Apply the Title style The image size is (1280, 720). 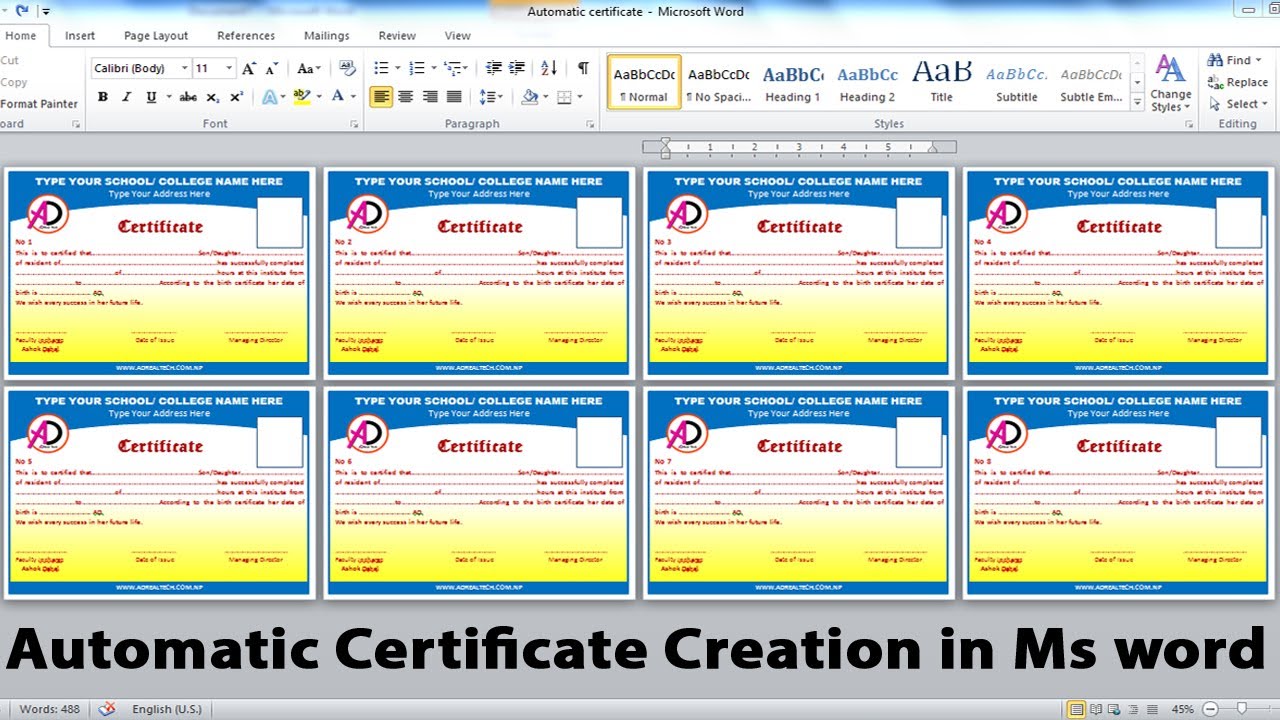pyautogui.click(x=942, y=82)
